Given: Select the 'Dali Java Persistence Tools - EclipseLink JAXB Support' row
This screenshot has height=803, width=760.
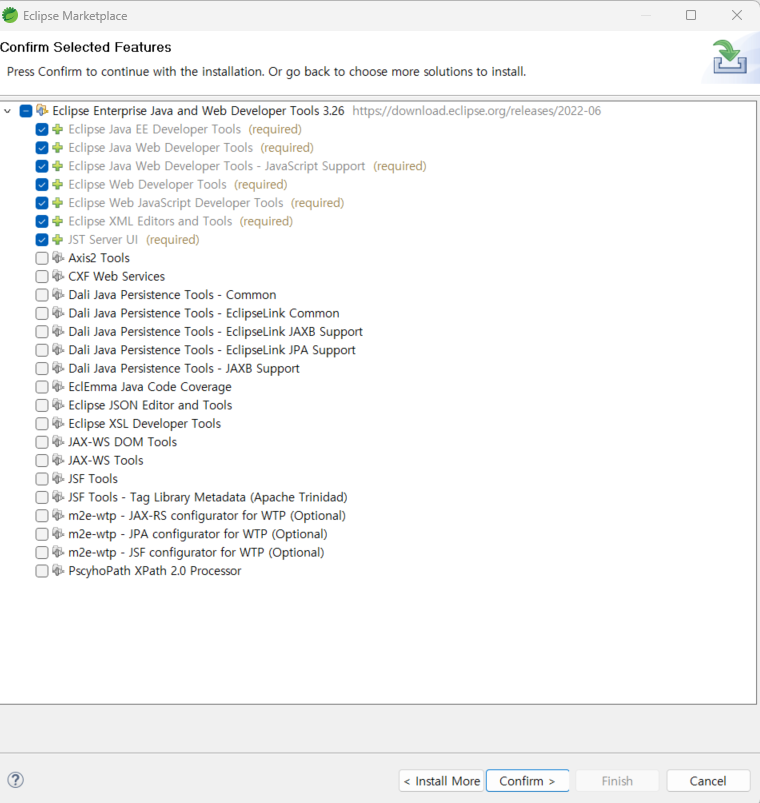Looking at the screenshot, I should point(216,331).
